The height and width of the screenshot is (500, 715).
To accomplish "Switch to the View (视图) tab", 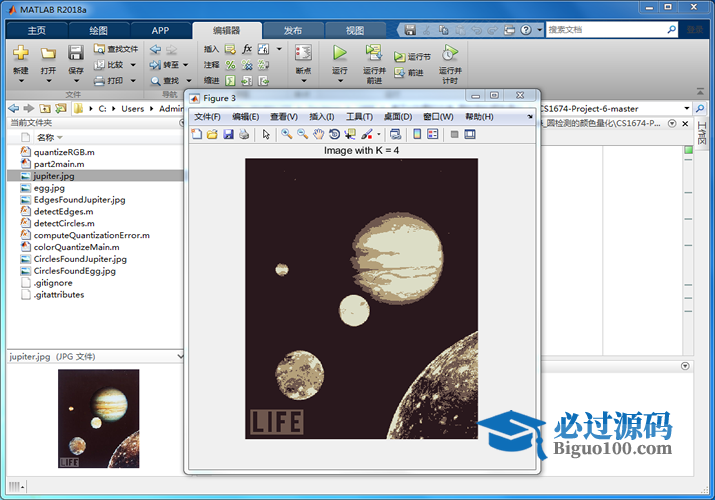I will click(355, 31).
